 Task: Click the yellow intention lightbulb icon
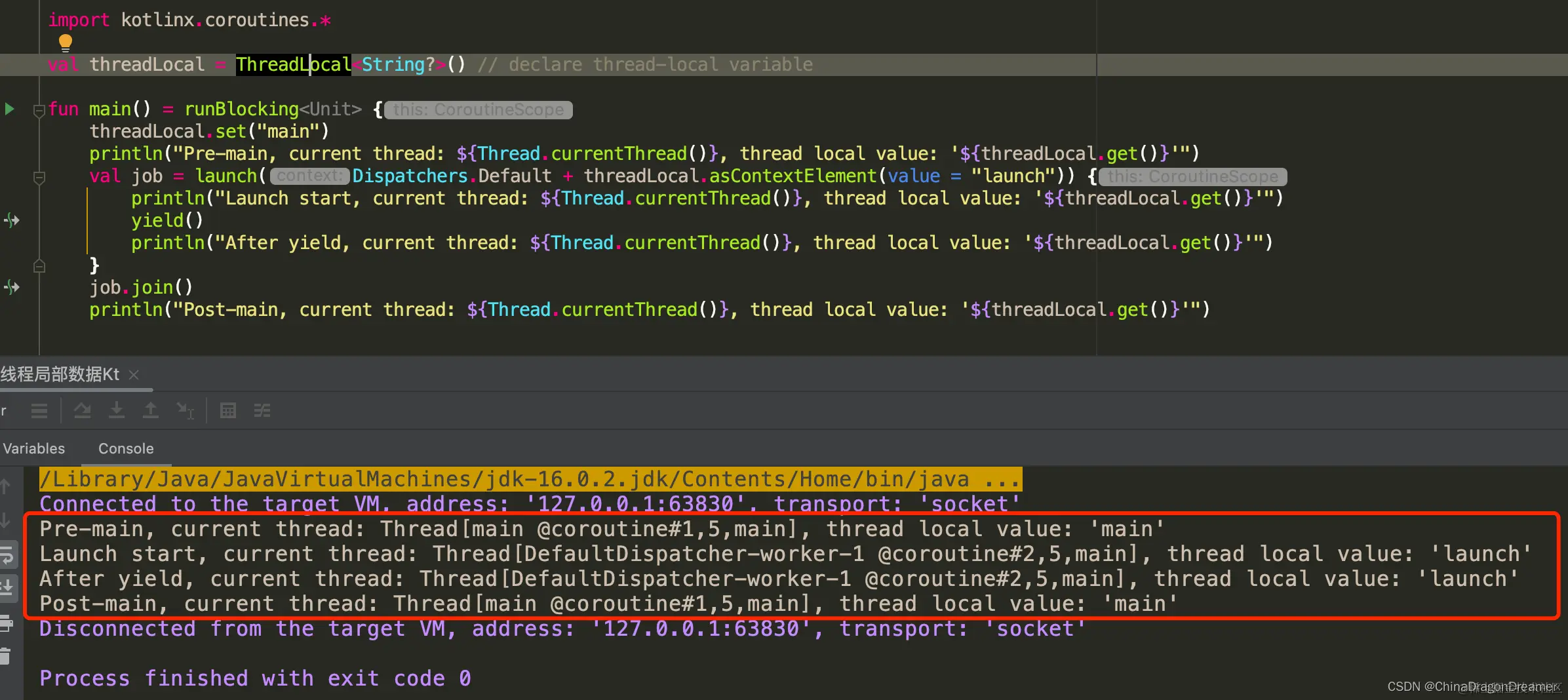point(65,43)
